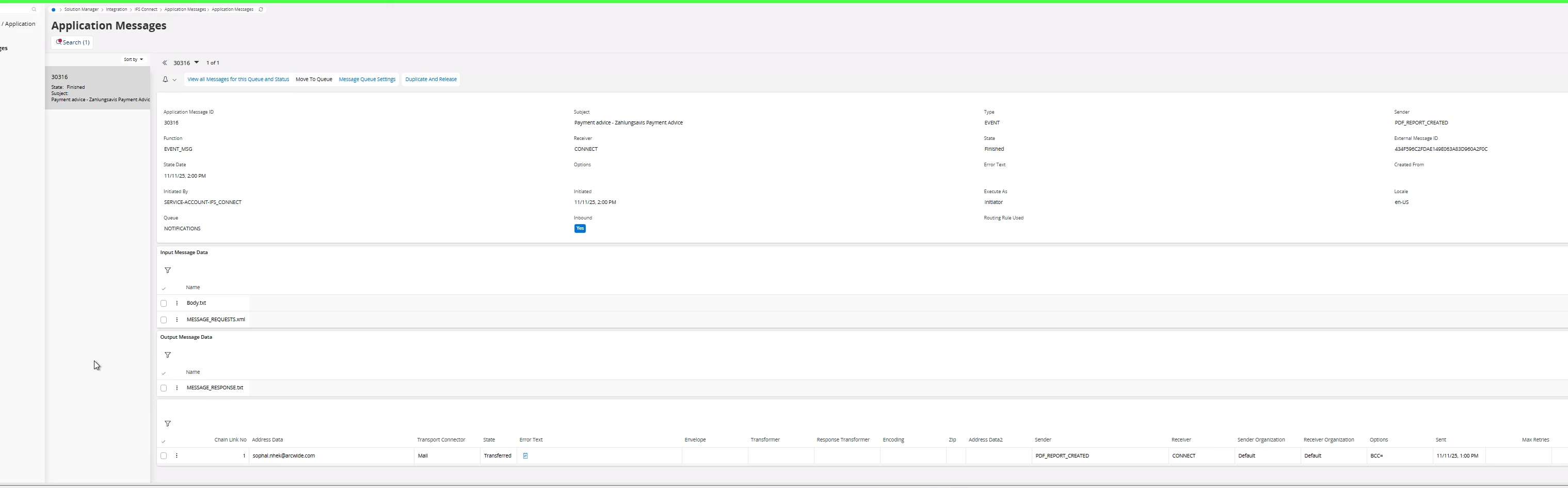Screen dimensions: 1568x488
Task: Expand the chevron next to the bell
Action: (174, 80)
